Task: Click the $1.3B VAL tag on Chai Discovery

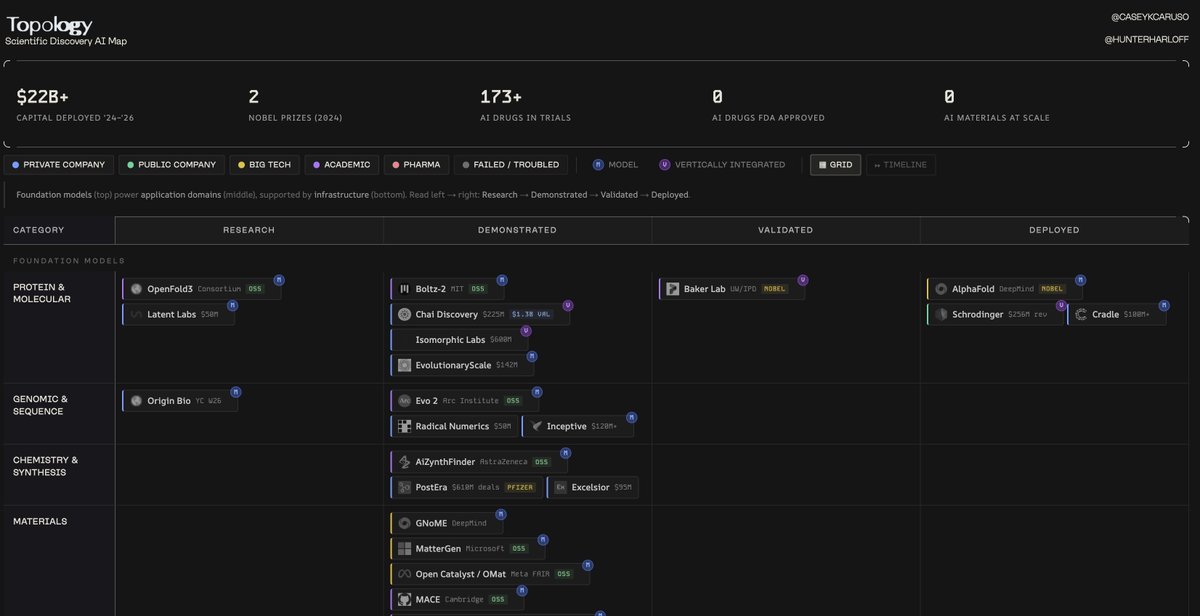Action: 531,314
